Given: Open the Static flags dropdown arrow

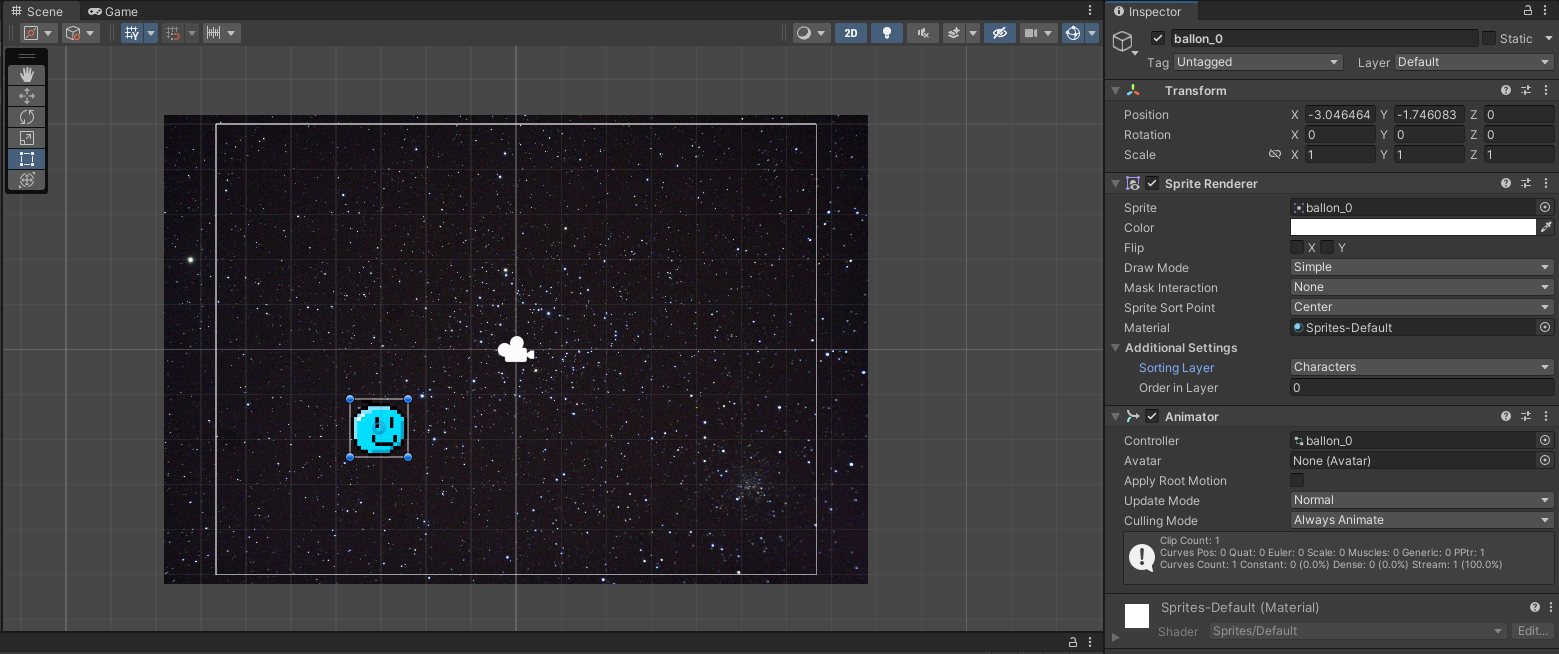Looking at the screenshot, I should click(1548, 39).
